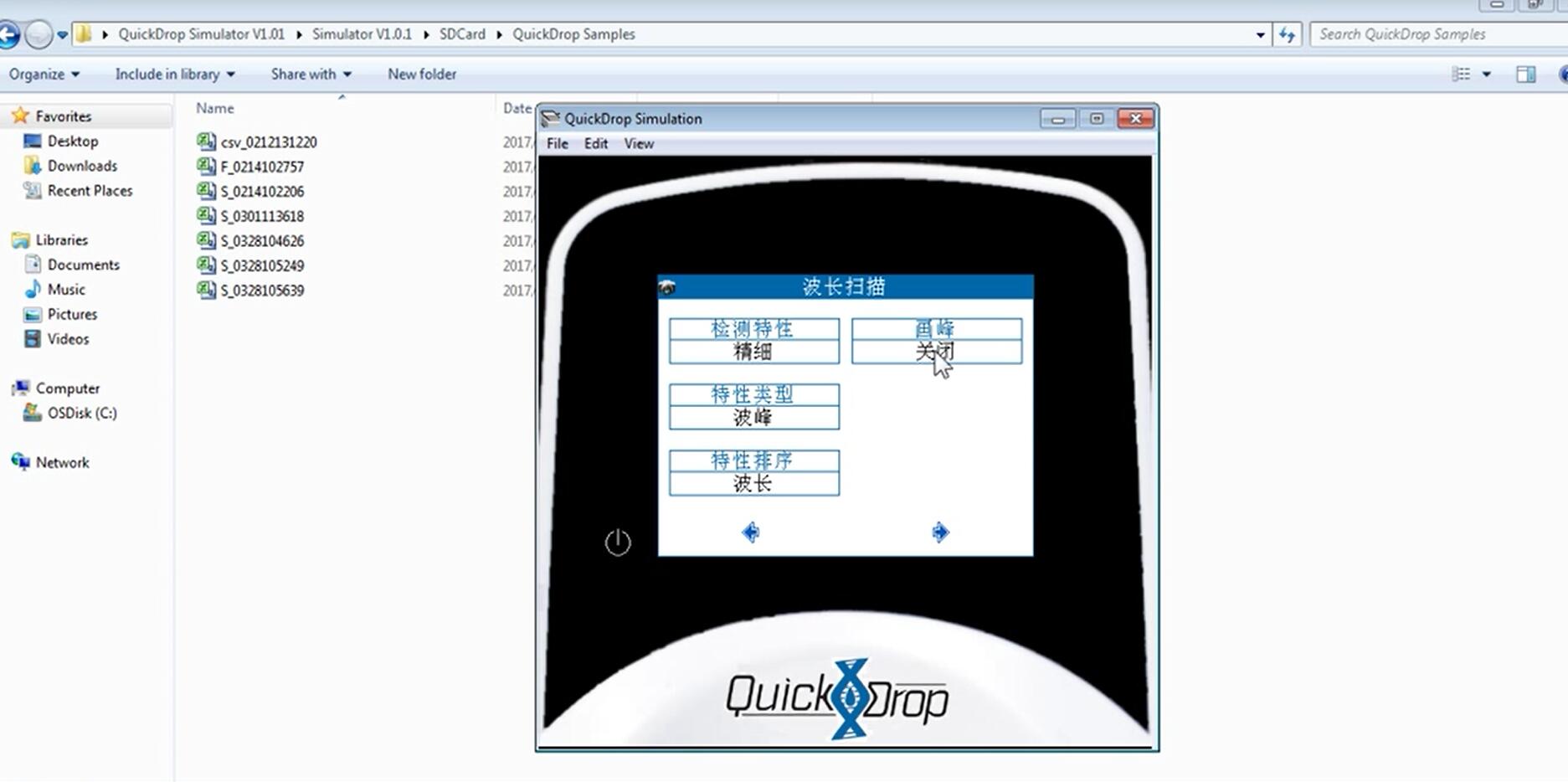
Task: Click Downloads folder icon in Favorites
Action: [x=33, y=165]
